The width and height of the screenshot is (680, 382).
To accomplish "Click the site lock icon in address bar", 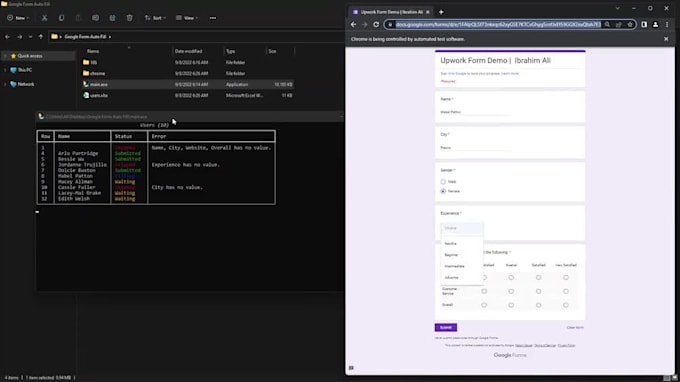I will click(x=390, y=25).
